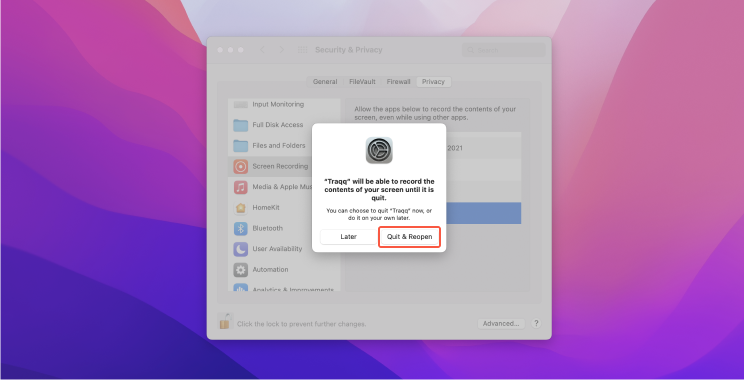Switch to the FileVault tab
The image size is (744, 380).
point(362,82)
